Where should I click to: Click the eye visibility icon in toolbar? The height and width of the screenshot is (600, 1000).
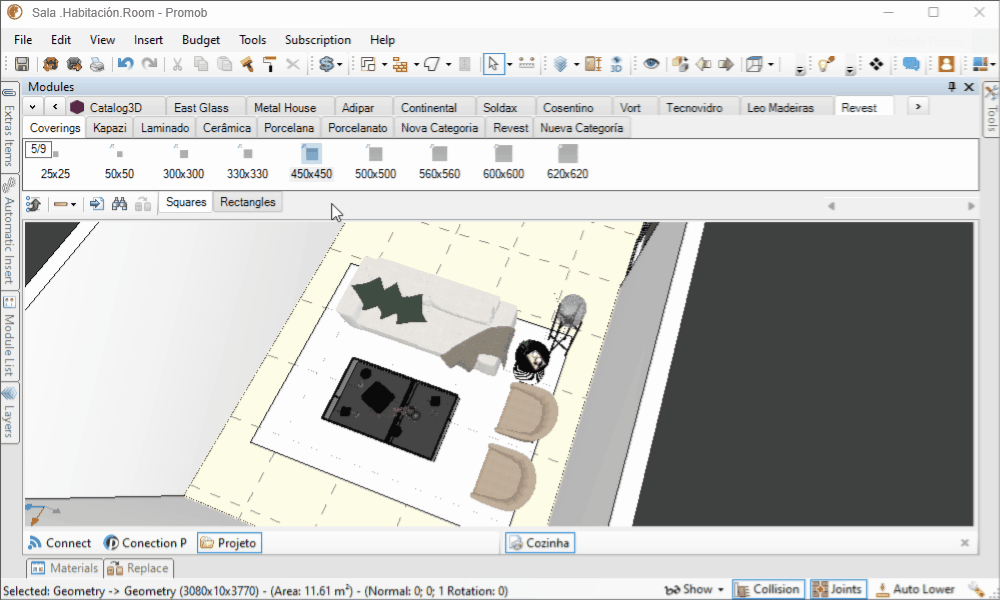pyautogui.click(x=651, y=64)
